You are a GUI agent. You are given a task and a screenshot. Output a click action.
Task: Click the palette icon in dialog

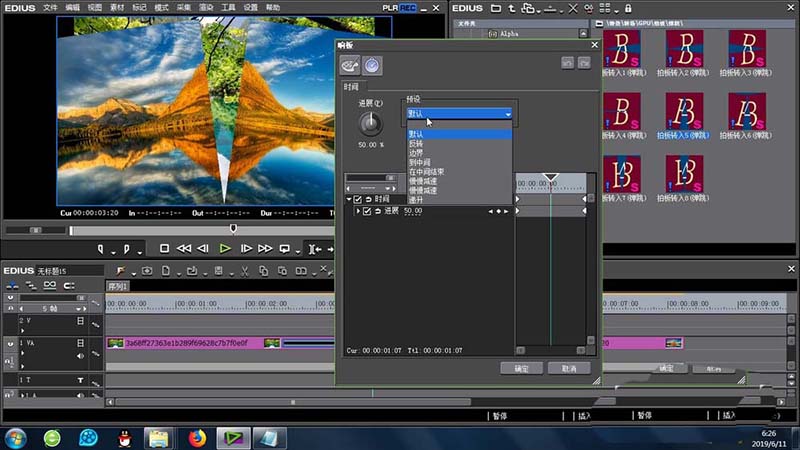pyautogui.click(x=350, y=65)
